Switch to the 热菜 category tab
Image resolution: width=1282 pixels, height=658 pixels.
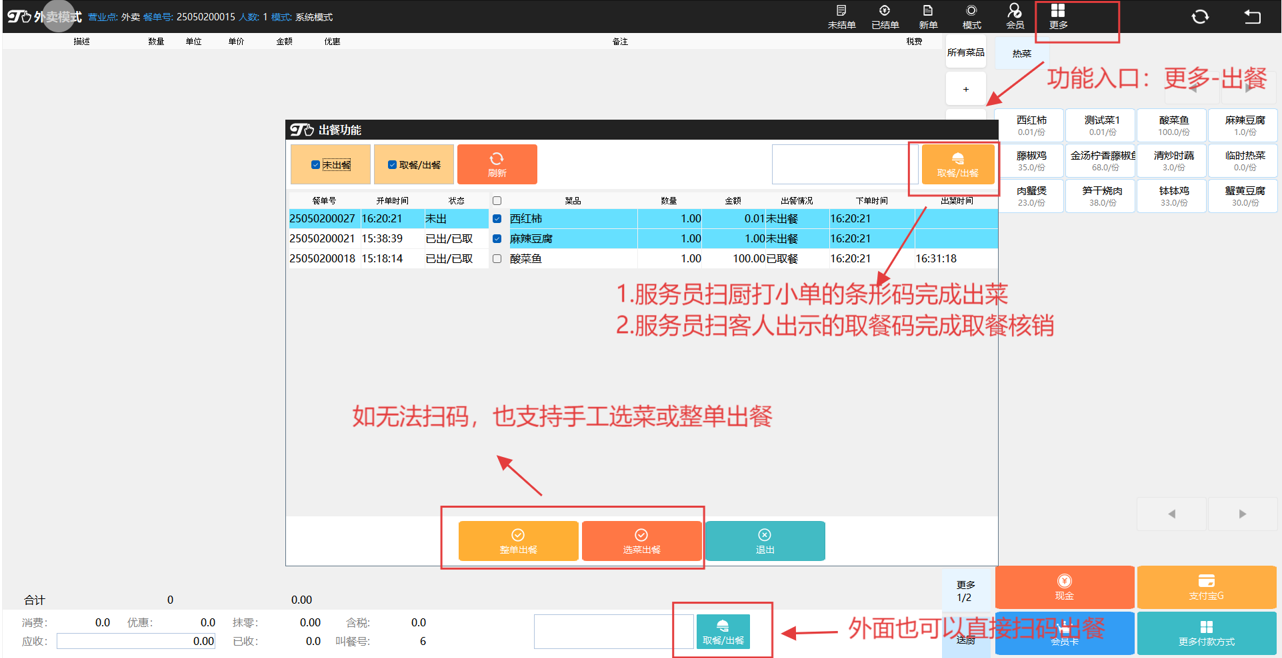1021,54
